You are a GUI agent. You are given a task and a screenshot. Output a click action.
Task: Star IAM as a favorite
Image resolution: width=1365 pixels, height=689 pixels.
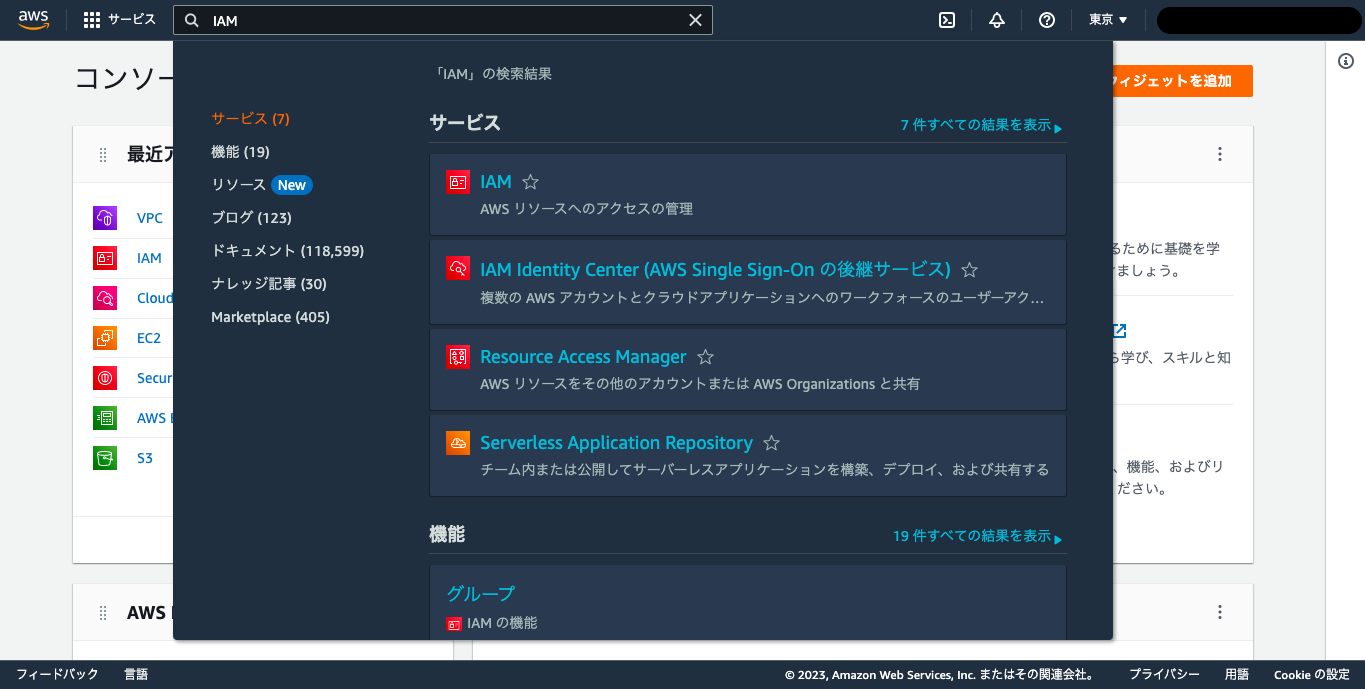529,181
